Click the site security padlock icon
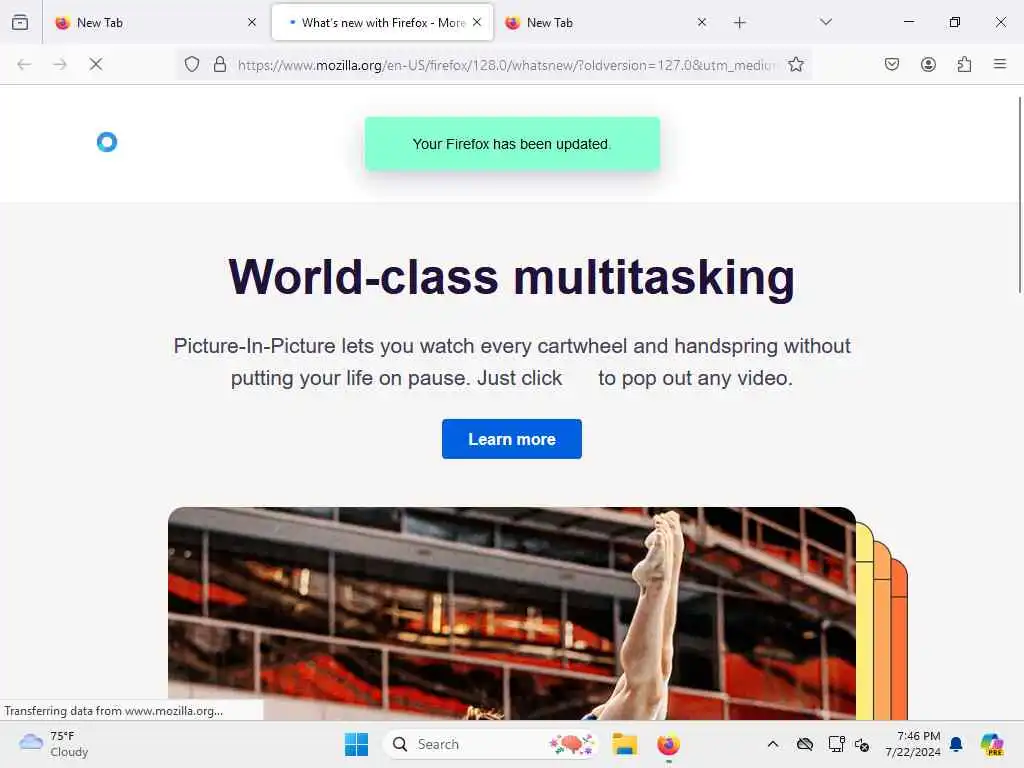 tap(220, 64)
